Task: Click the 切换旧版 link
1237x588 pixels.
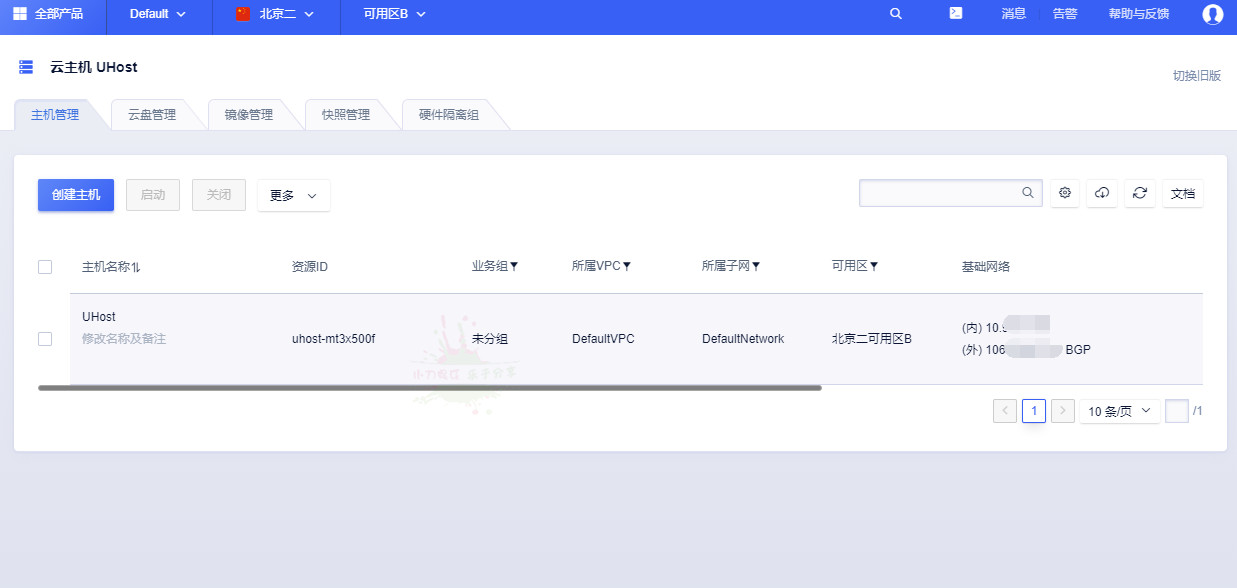Action: pyautogui.click(x=1196, y=76)
